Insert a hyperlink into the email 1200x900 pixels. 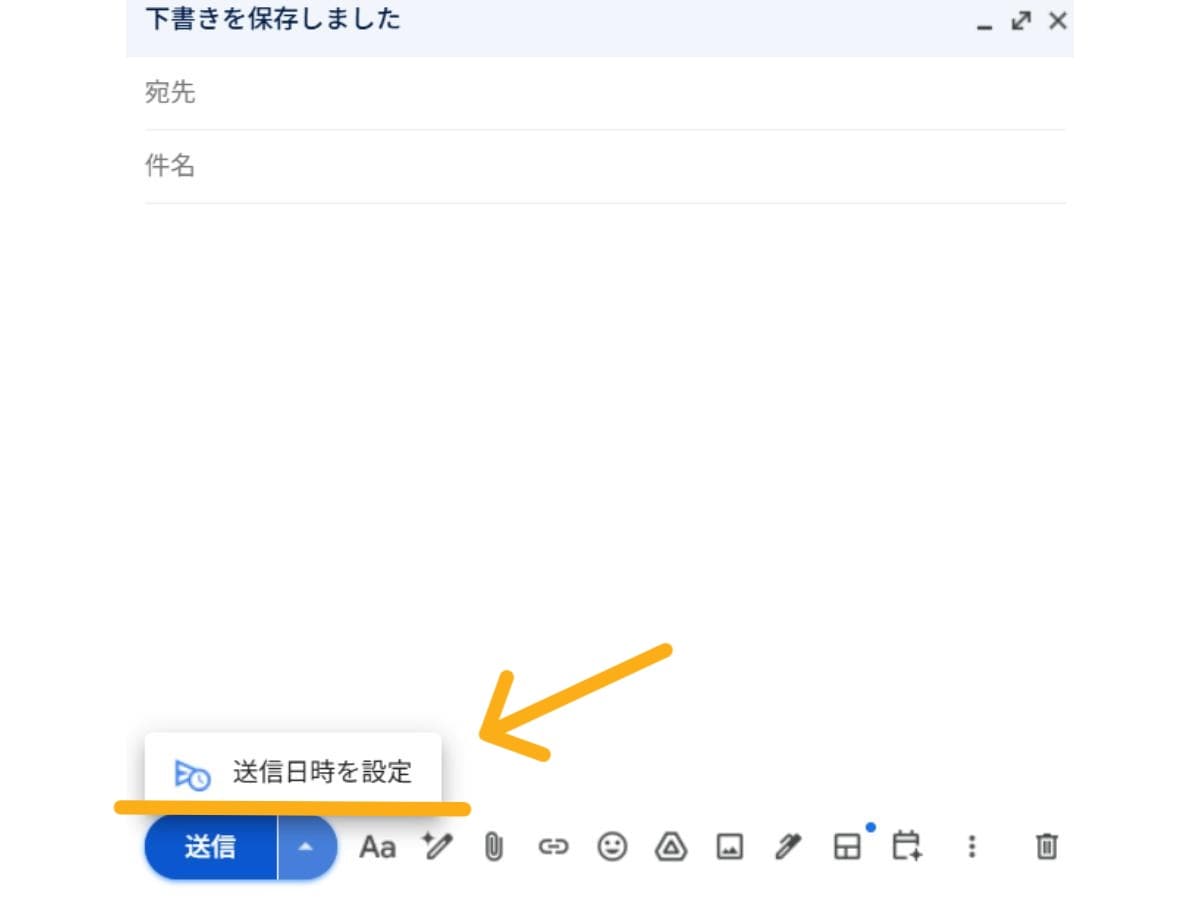coord(554,846)
